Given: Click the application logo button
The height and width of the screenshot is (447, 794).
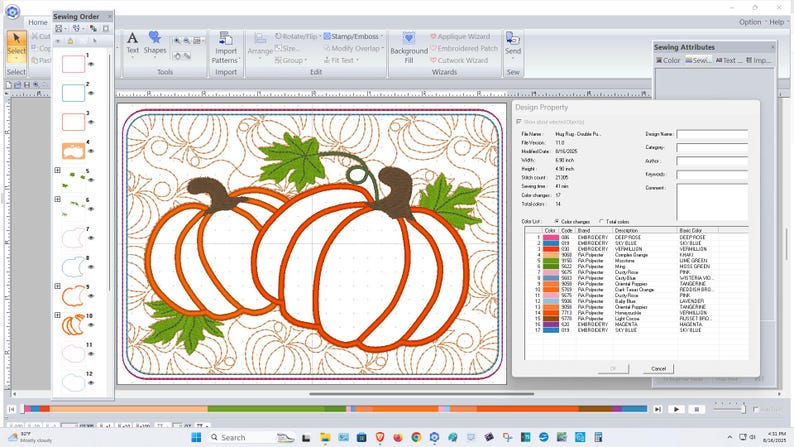Looking at the screenshot, I should point(12,11).
